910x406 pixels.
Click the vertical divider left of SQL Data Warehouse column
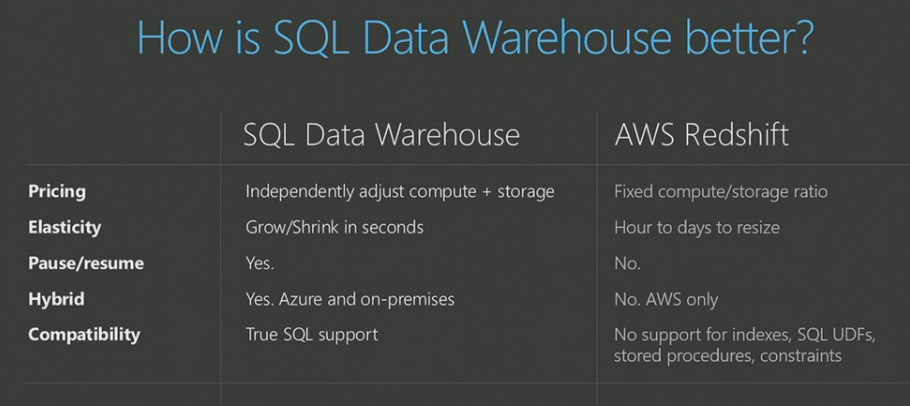[221, 250]
